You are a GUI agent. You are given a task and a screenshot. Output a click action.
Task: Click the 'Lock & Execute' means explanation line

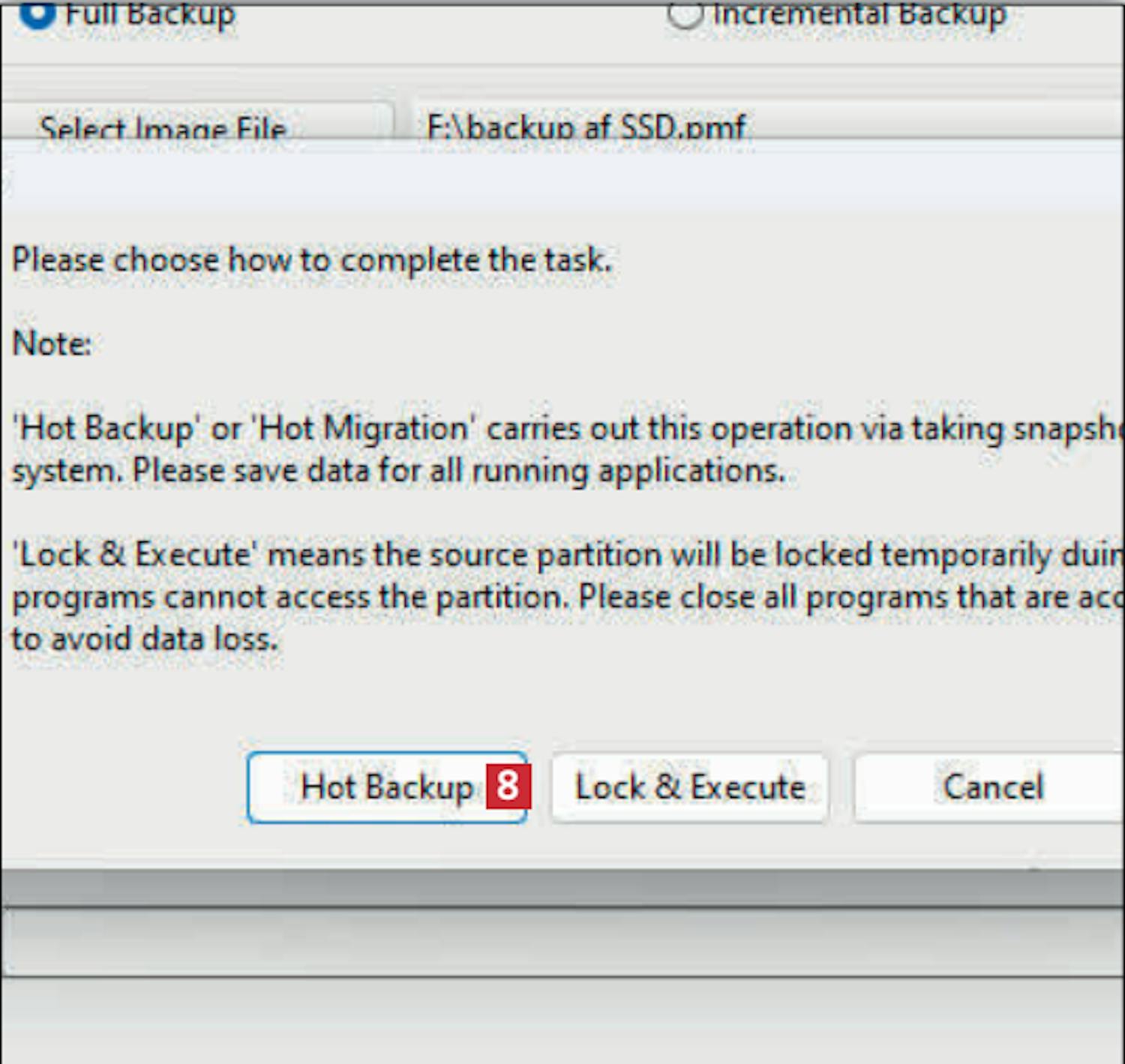[568, 556]
